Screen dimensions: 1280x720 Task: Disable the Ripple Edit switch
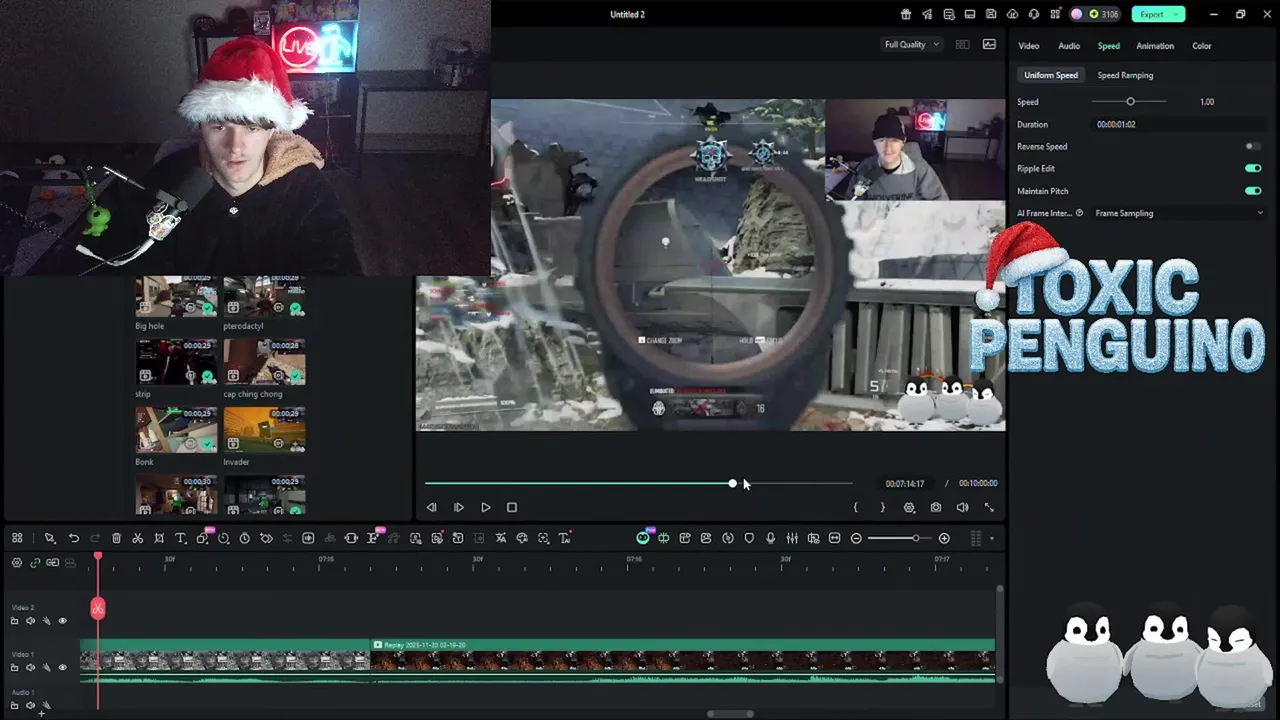coord(1253,168)
